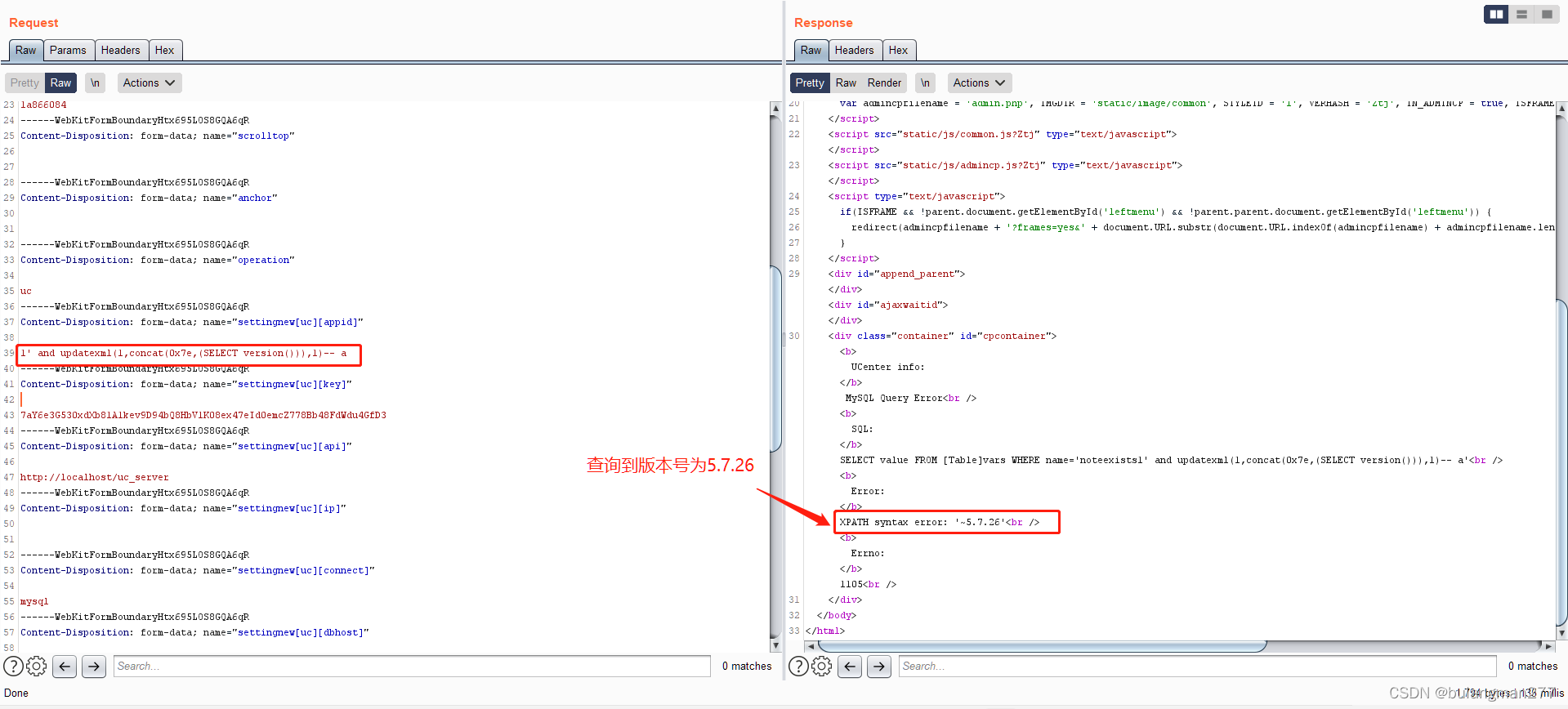Image resolution: width=1568 pixels, height=709 pixels.
Task: Click Response vertical scrollbar thumb
Action: 1561,462
